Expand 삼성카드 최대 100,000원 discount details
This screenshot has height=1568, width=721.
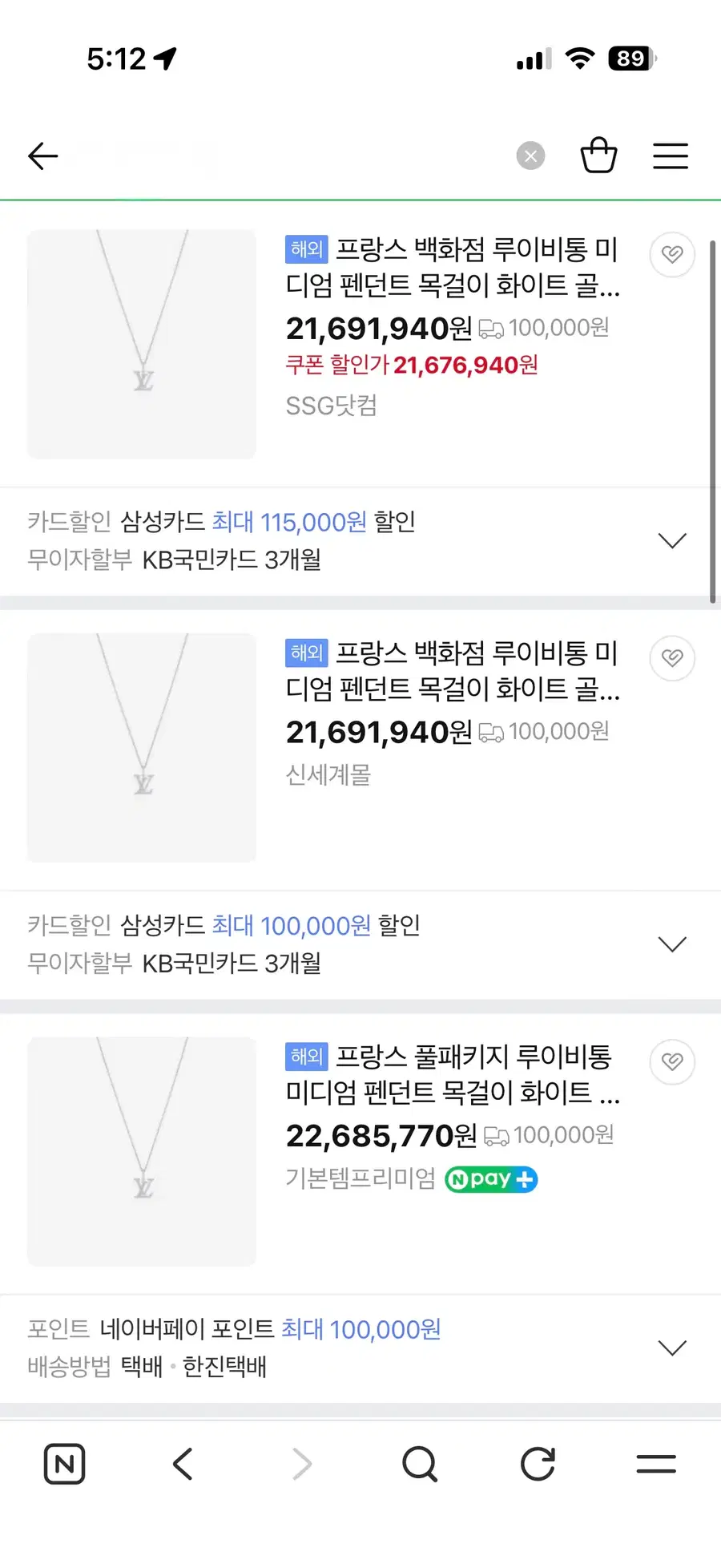671,944
